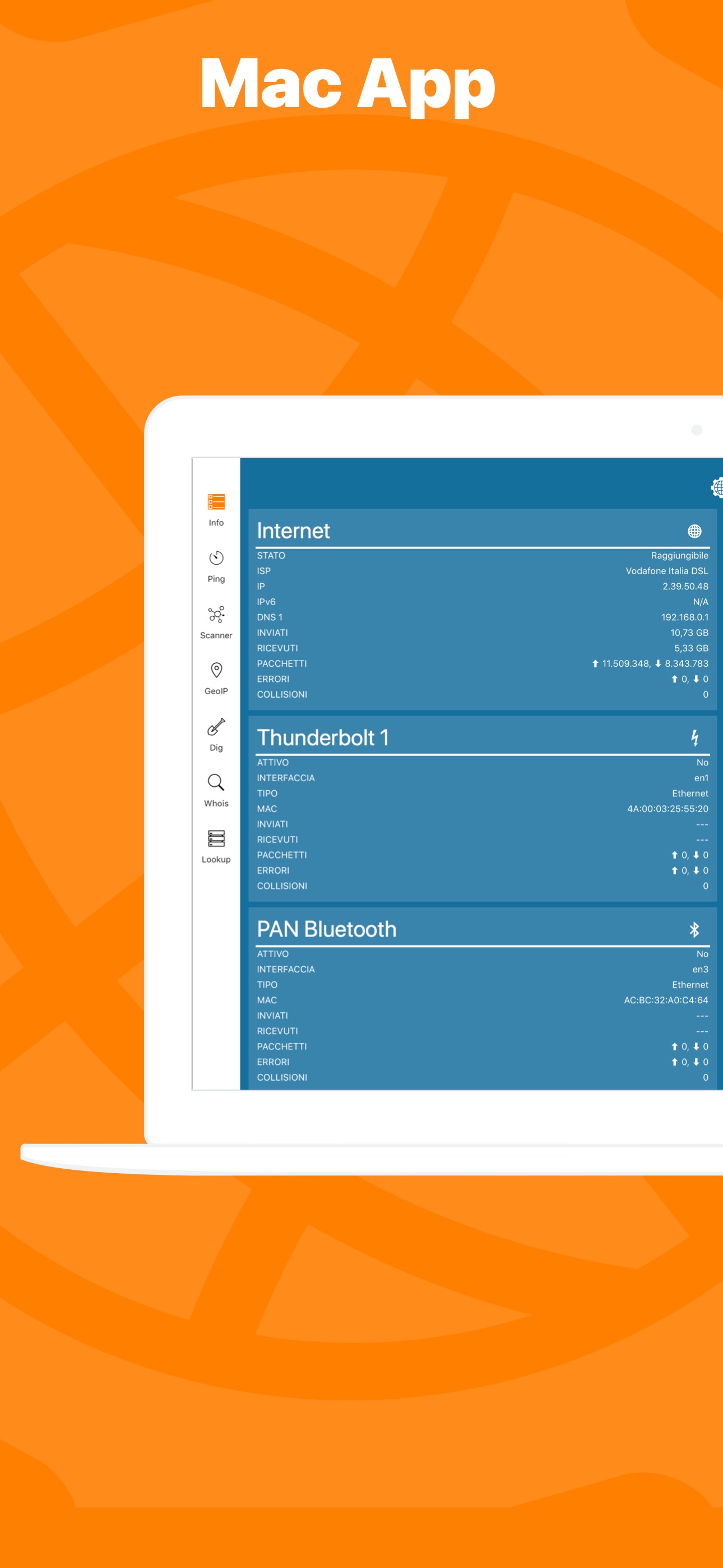Switch to the Dig label tab
The width and height of the screenshot is (723, 1568).
click(x=216, y=748)
